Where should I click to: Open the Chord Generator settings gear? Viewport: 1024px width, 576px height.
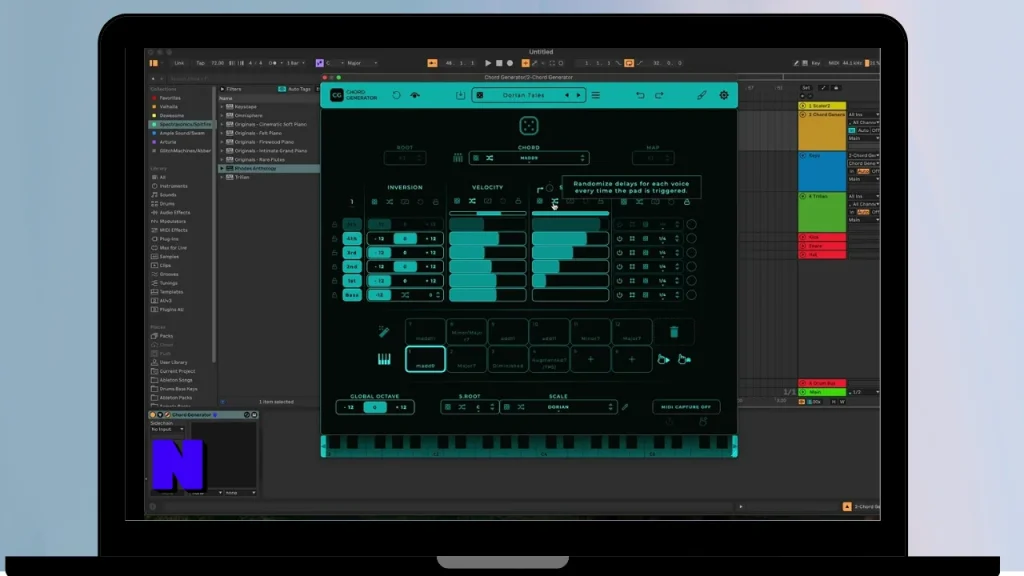click(x=724, y=95)
